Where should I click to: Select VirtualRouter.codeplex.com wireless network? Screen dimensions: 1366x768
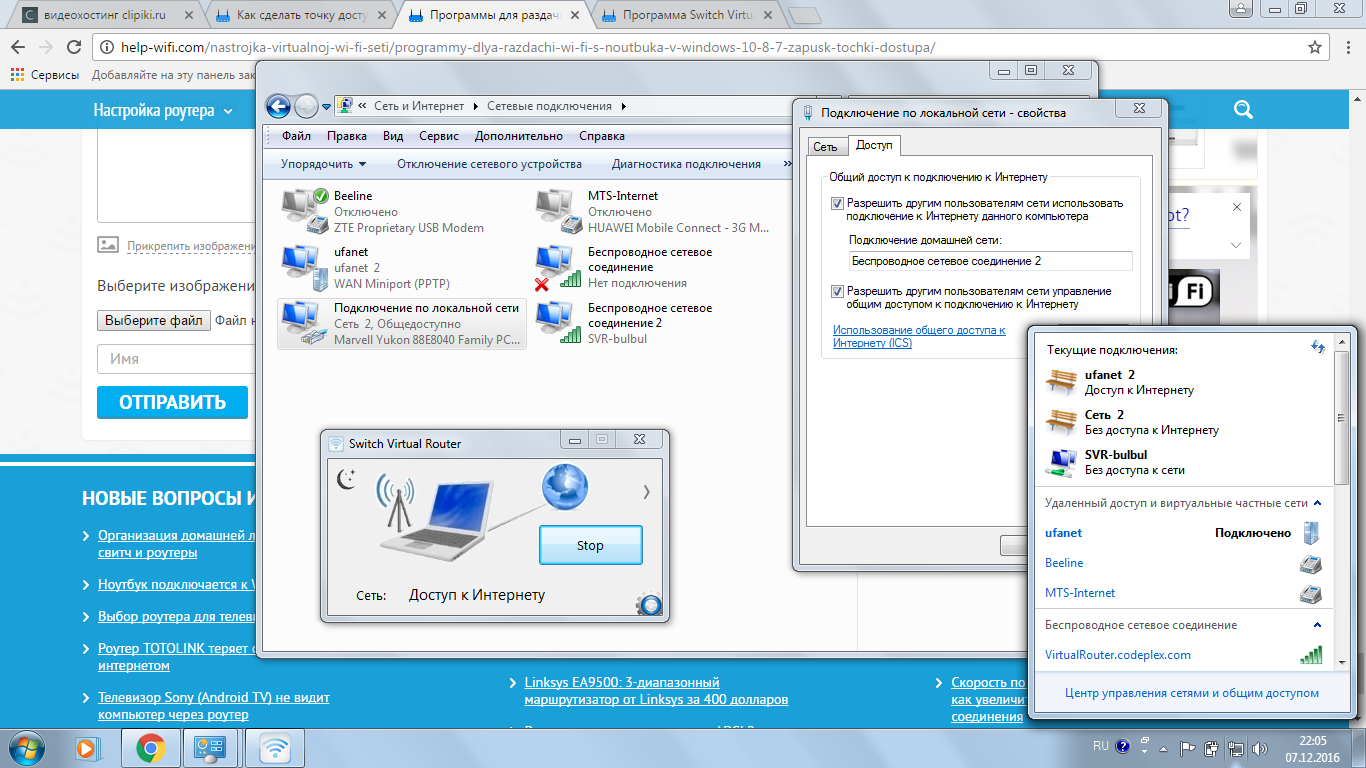point(1185,655)
